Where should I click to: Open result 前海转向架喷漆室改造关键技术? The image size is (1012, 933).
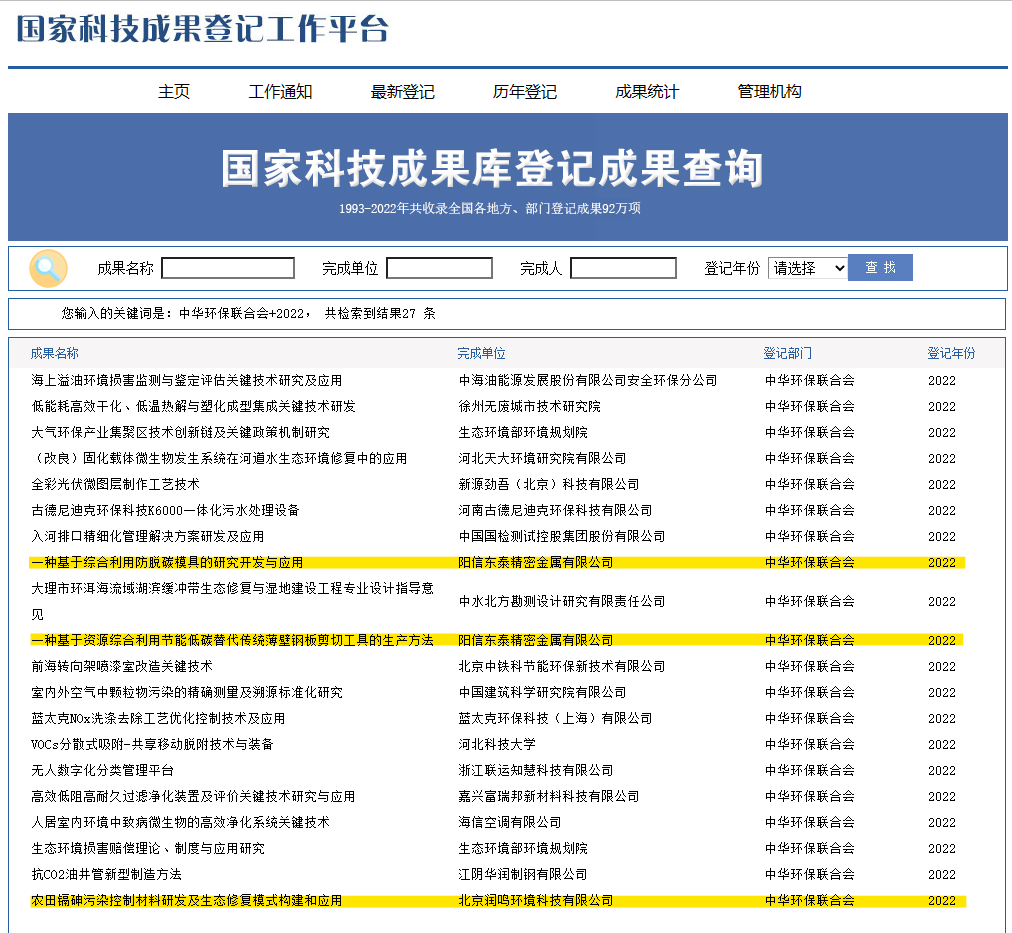[122, 667]
